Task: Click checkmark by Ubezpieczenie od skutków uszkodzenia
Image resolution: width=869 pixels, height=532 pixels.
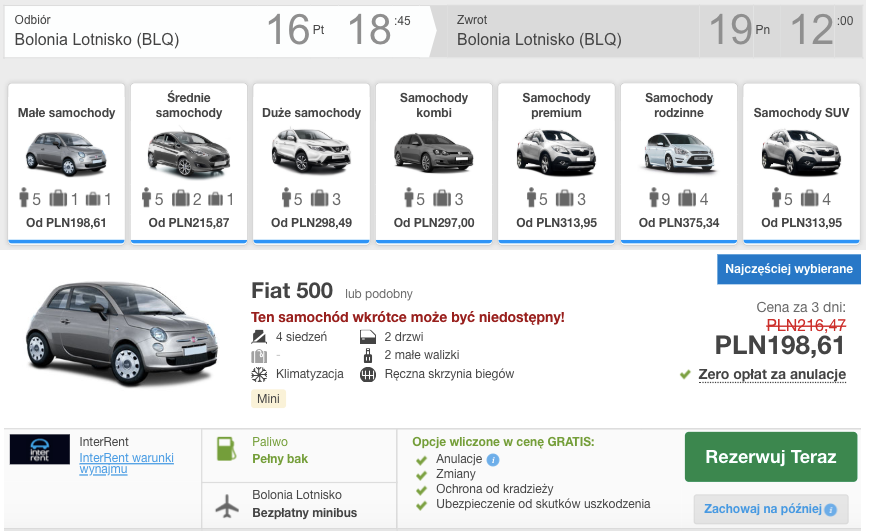Action: pyautogui.click(x=422, y=505)
